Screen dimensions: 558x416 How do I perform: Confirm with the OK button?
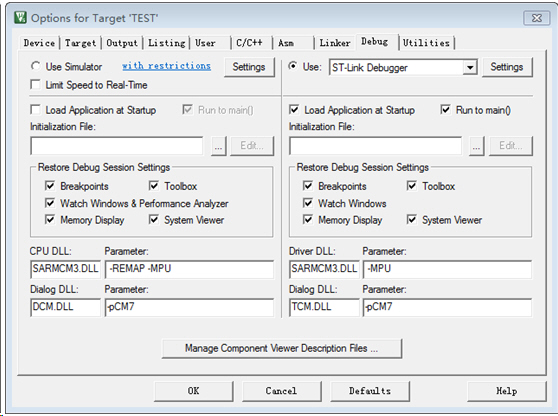point(194,391)
